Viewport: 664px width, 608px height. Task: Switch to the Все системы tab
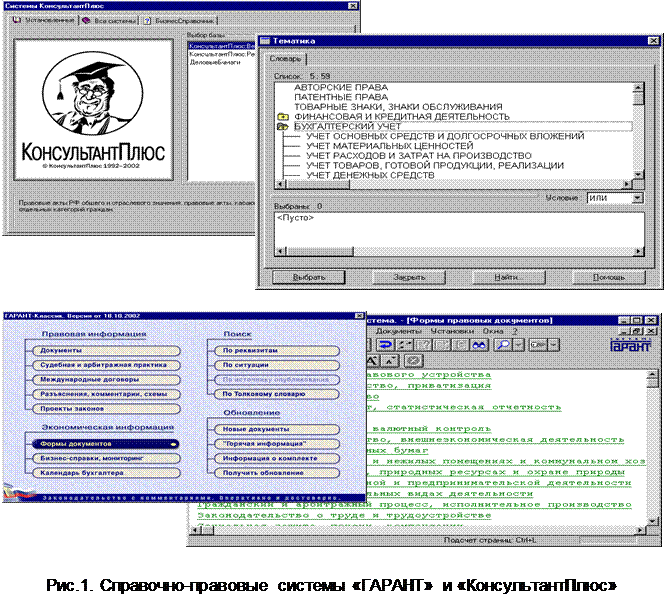tap(110, 21)
